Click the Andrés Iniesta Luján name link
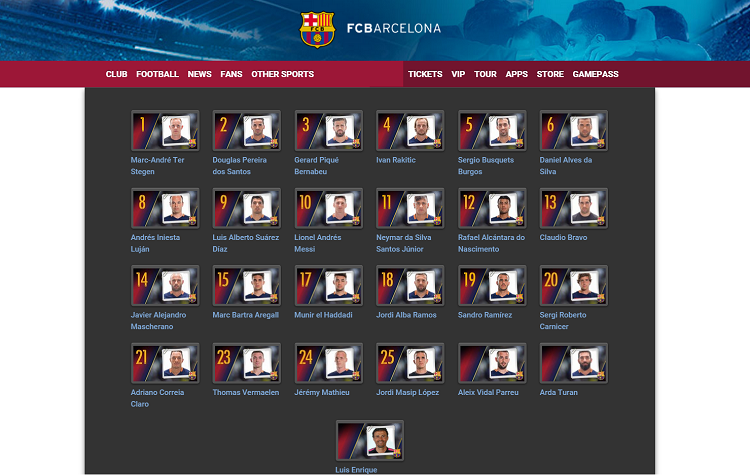 point(155,243)
